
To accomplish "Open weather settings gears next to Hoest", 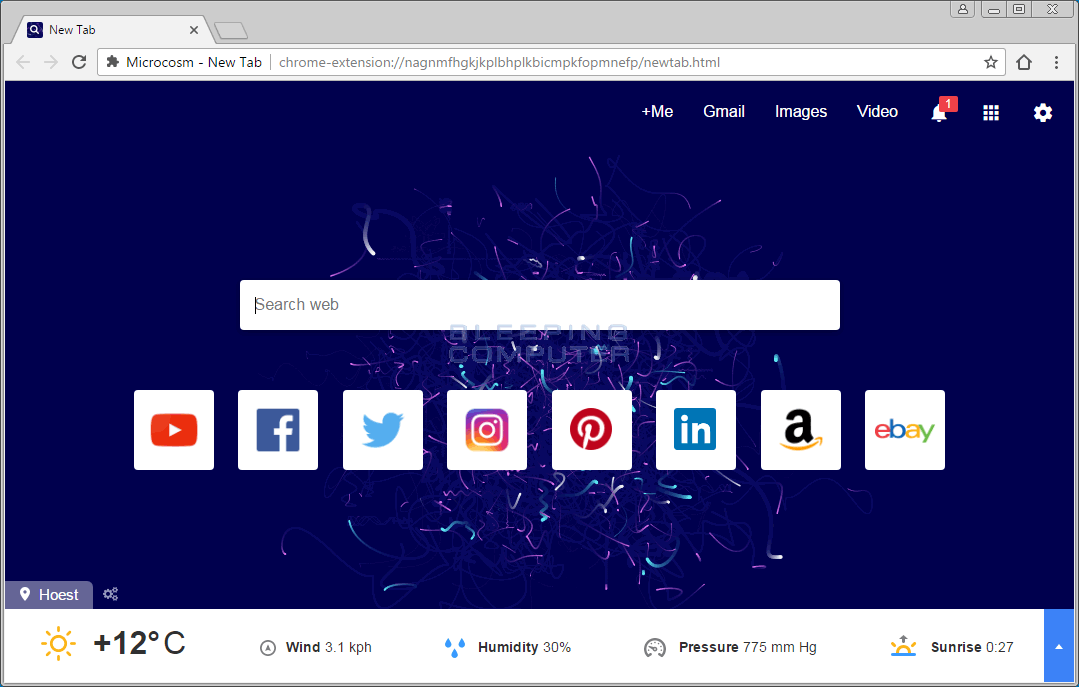I will coord(111,594).
